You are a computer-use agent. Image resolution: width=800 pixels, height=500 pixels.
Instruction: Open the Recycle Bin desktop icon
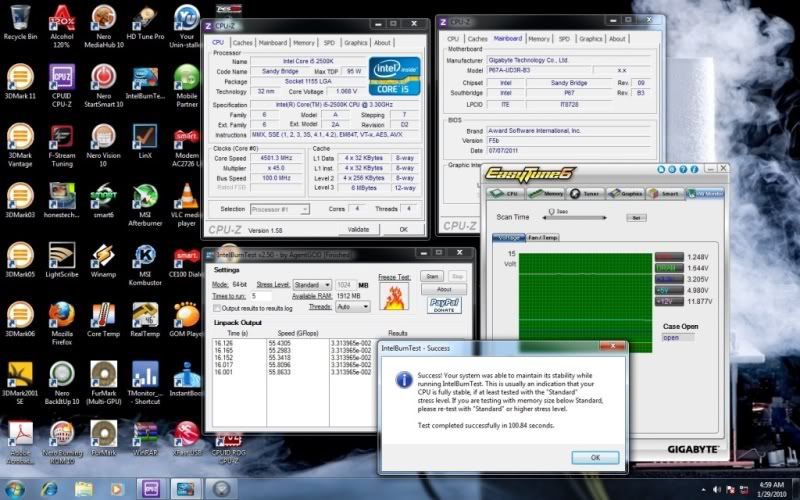pos(20,23)
